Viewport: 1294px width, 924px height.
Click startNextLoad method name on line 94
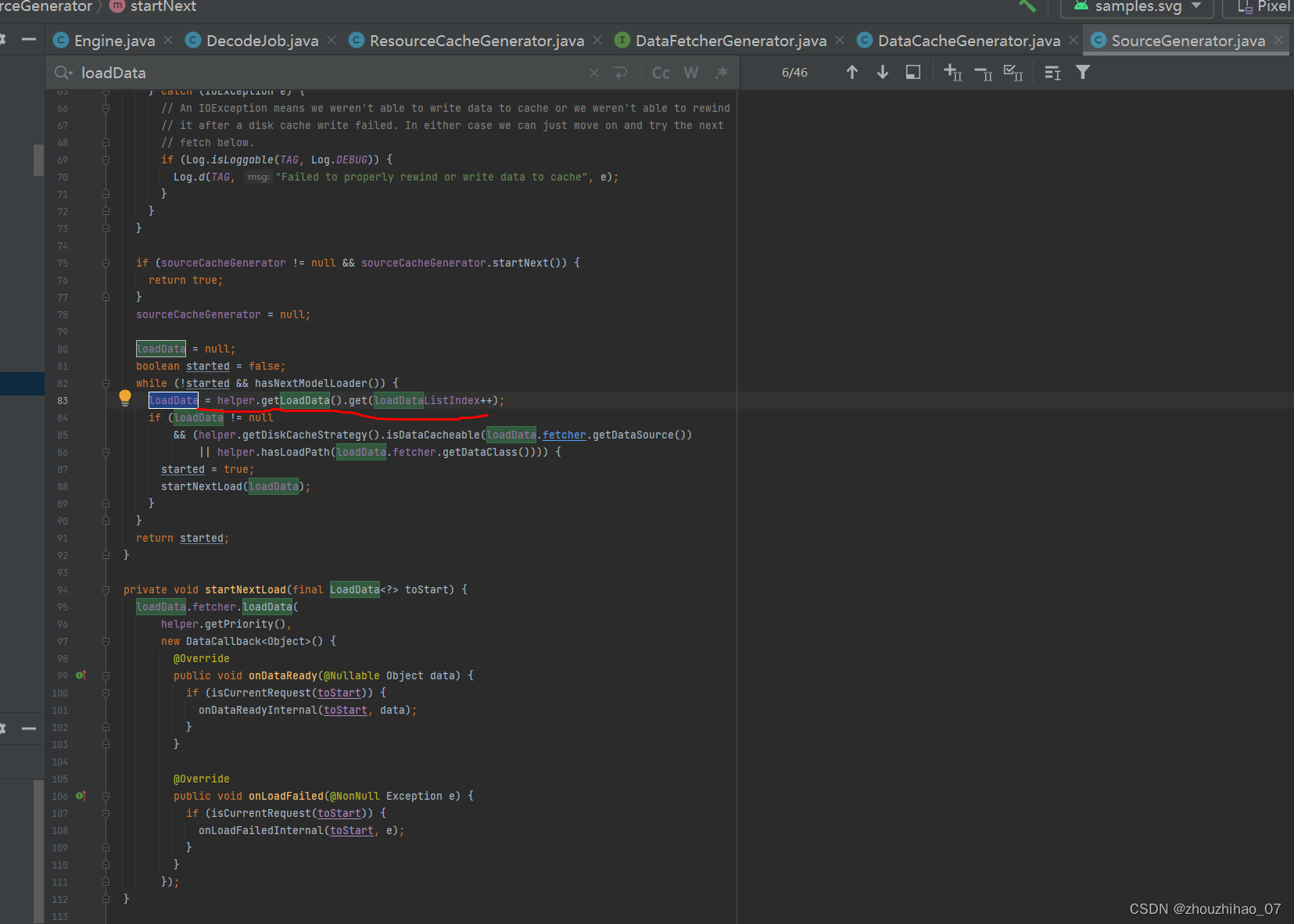click(x=246, y=590)
